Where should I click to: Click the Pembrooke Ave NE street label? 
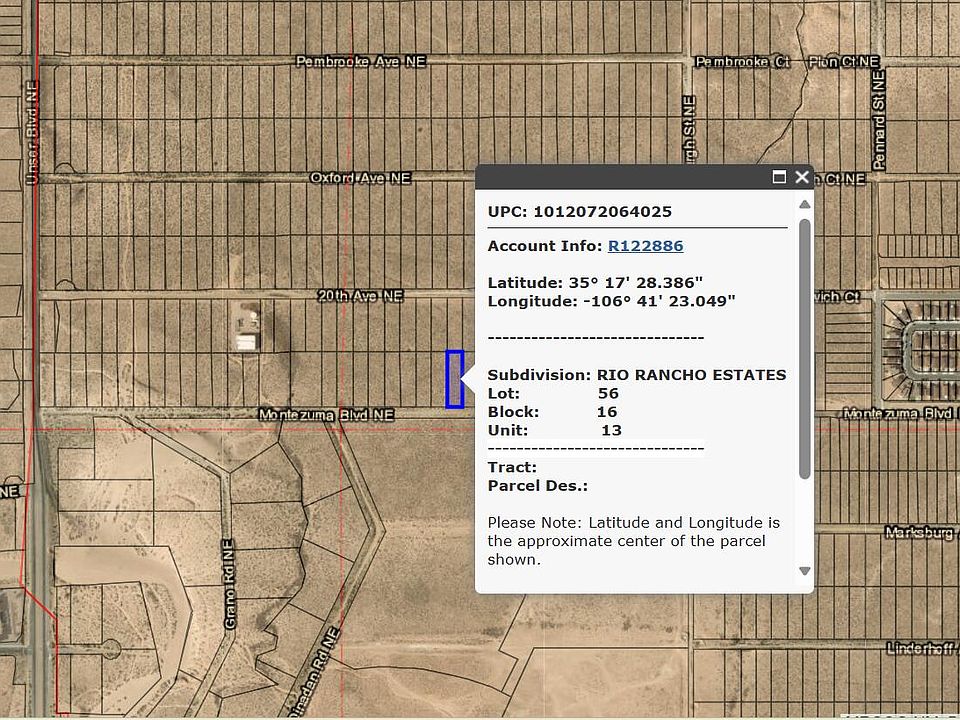coord(360,62)
